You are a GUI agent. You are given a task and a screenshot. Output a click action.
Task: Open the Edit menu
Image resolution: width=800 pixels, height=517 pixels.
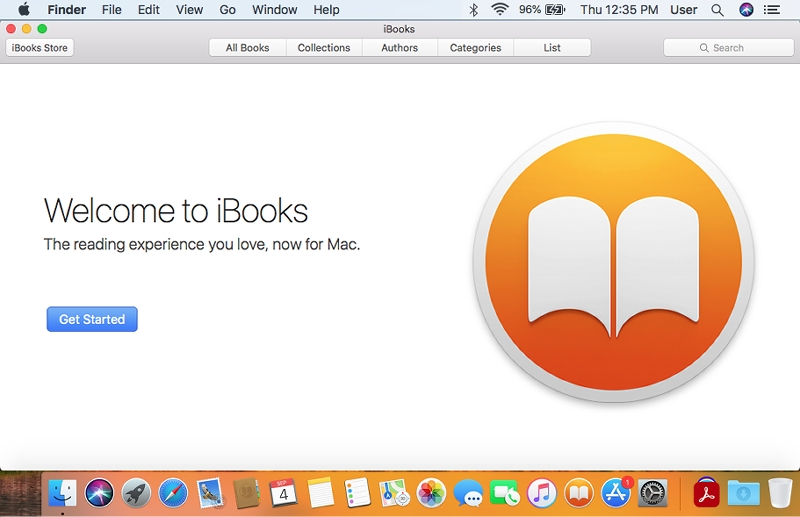tap(148, 10)
